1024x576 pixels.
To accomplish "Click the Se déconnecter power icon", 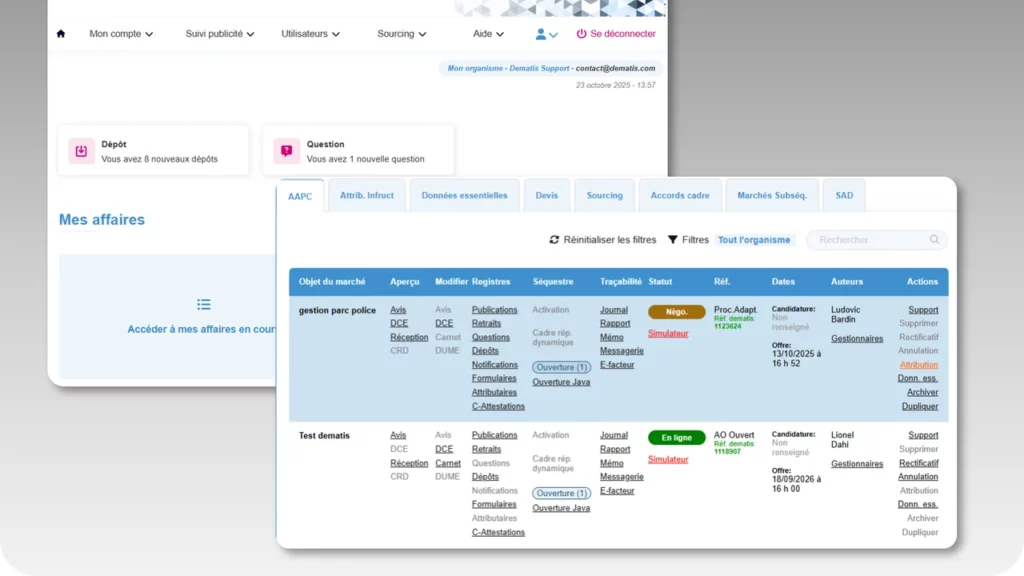I will [581, 34].
